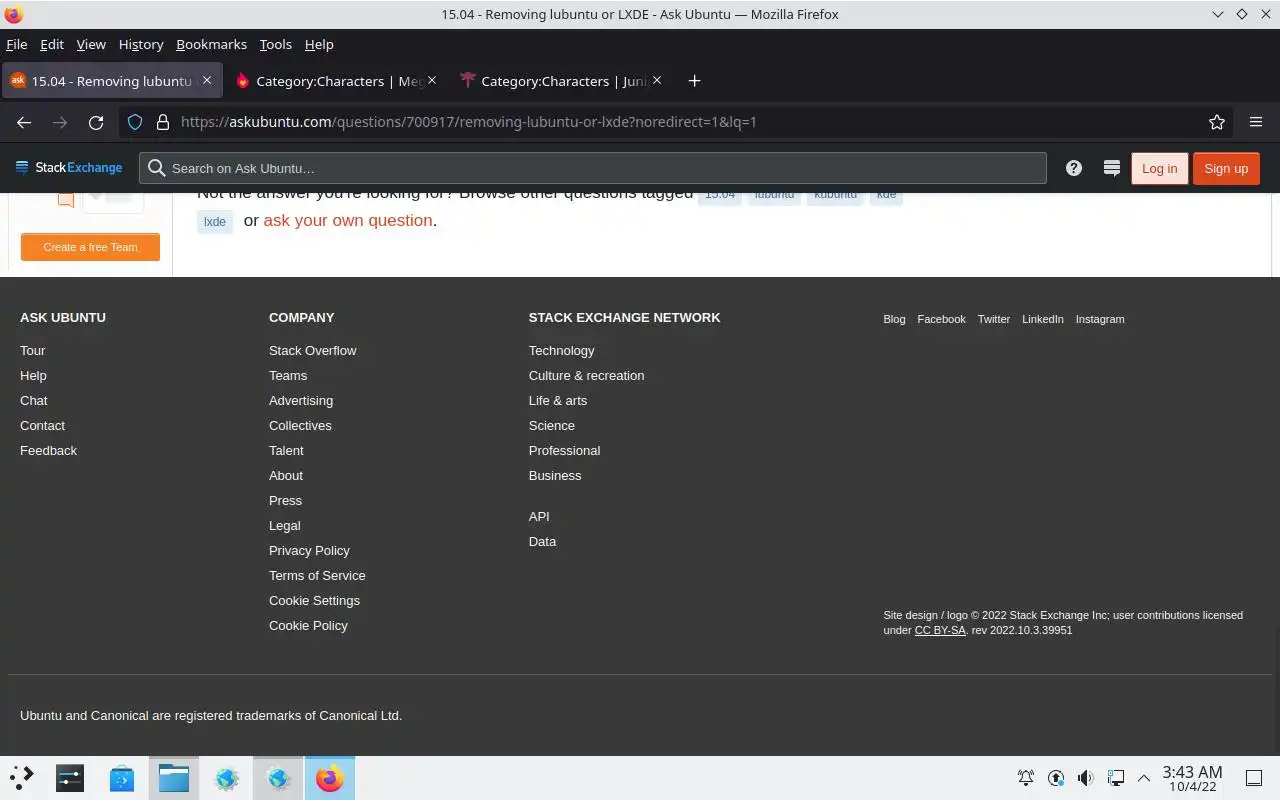Click the Log in button
This screenshot has width=1280, height=800.
pos(1159,168)
